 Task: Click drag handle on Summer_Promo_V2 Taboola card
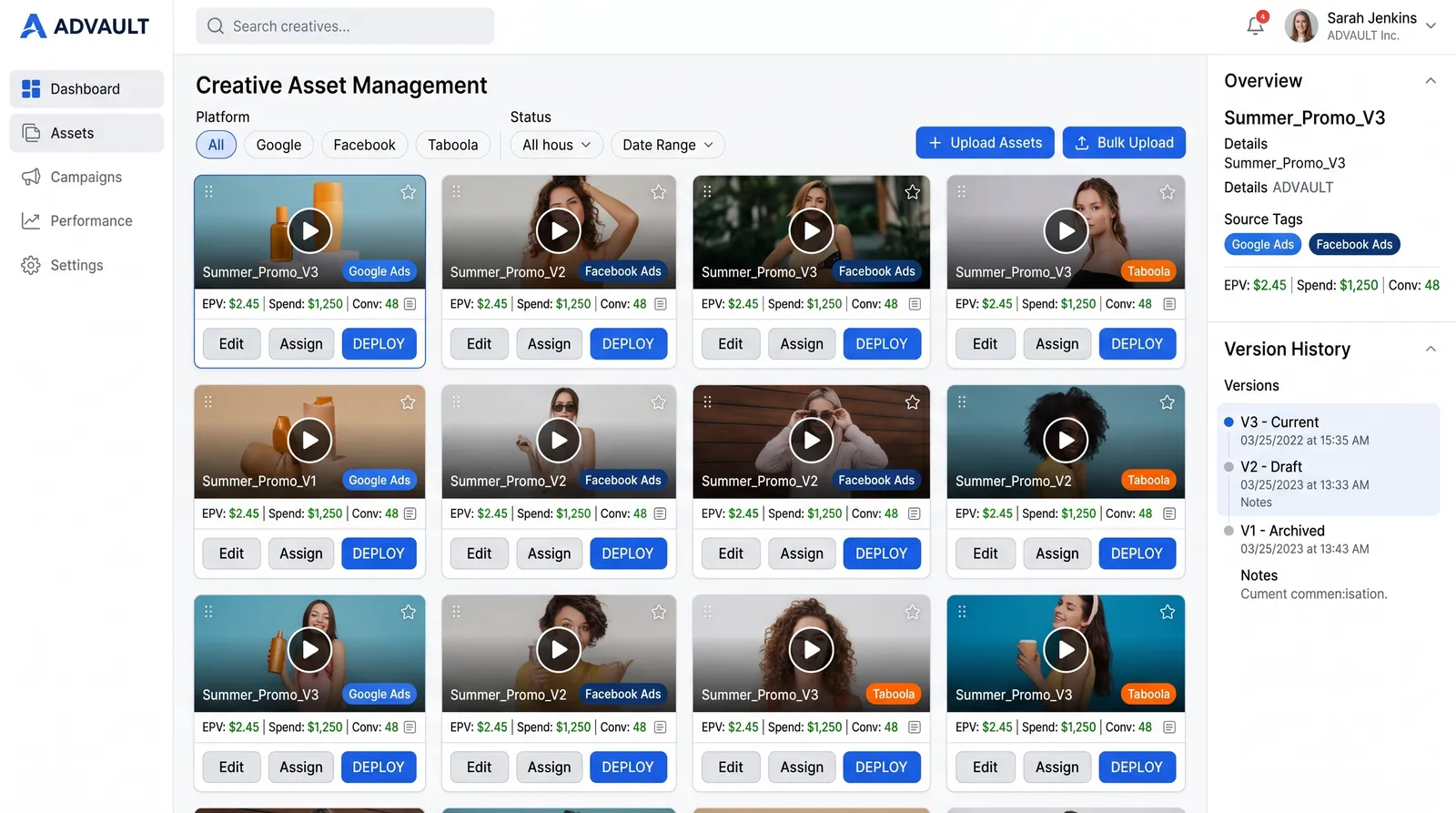962,401
